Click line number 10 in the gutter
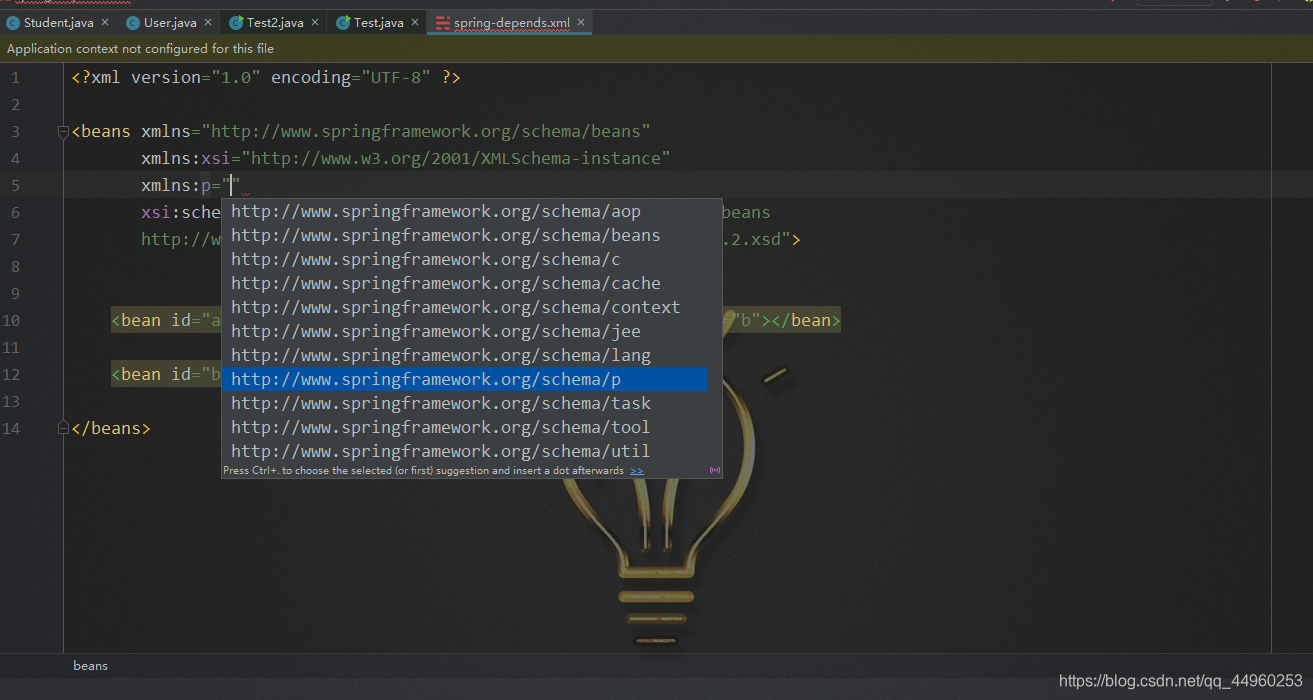Screen dimensions: 1313x700 point(11,320)
